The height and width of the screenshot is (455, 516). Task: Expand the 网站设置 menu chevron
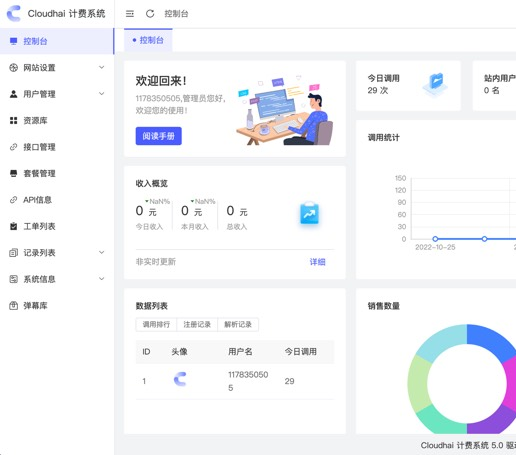102,67
